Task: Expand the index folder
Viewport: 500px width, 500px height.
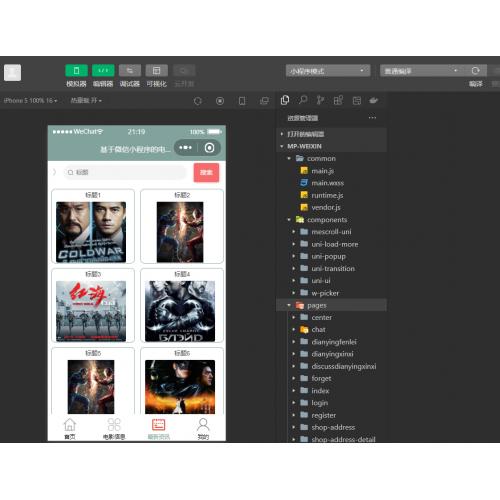Action: click(332, 391)
